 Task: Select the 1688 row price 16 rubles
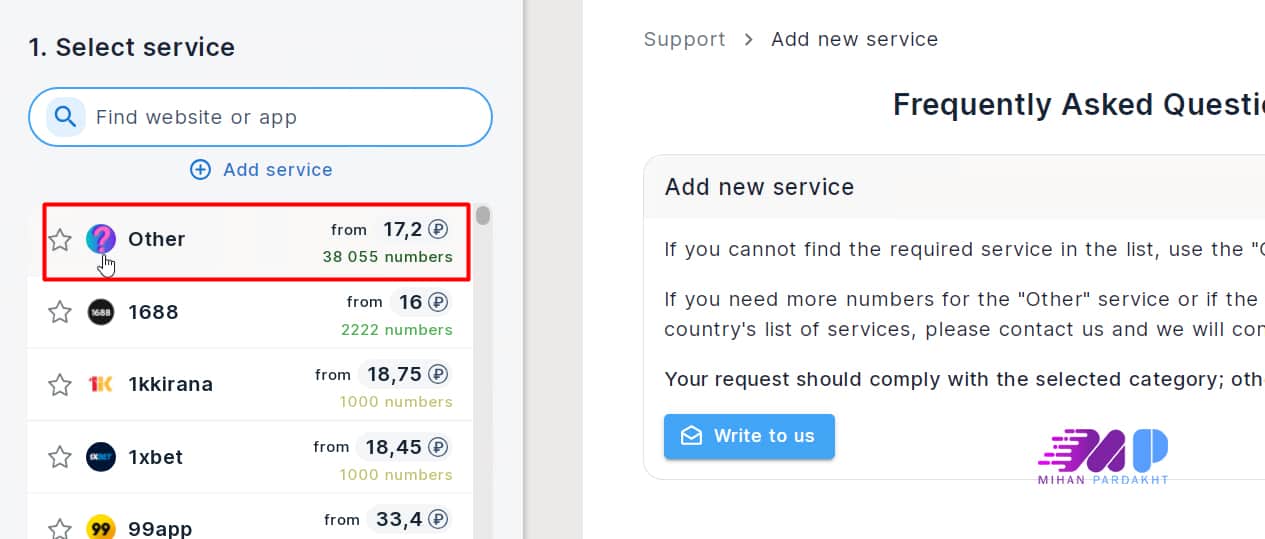coord(420,302)
